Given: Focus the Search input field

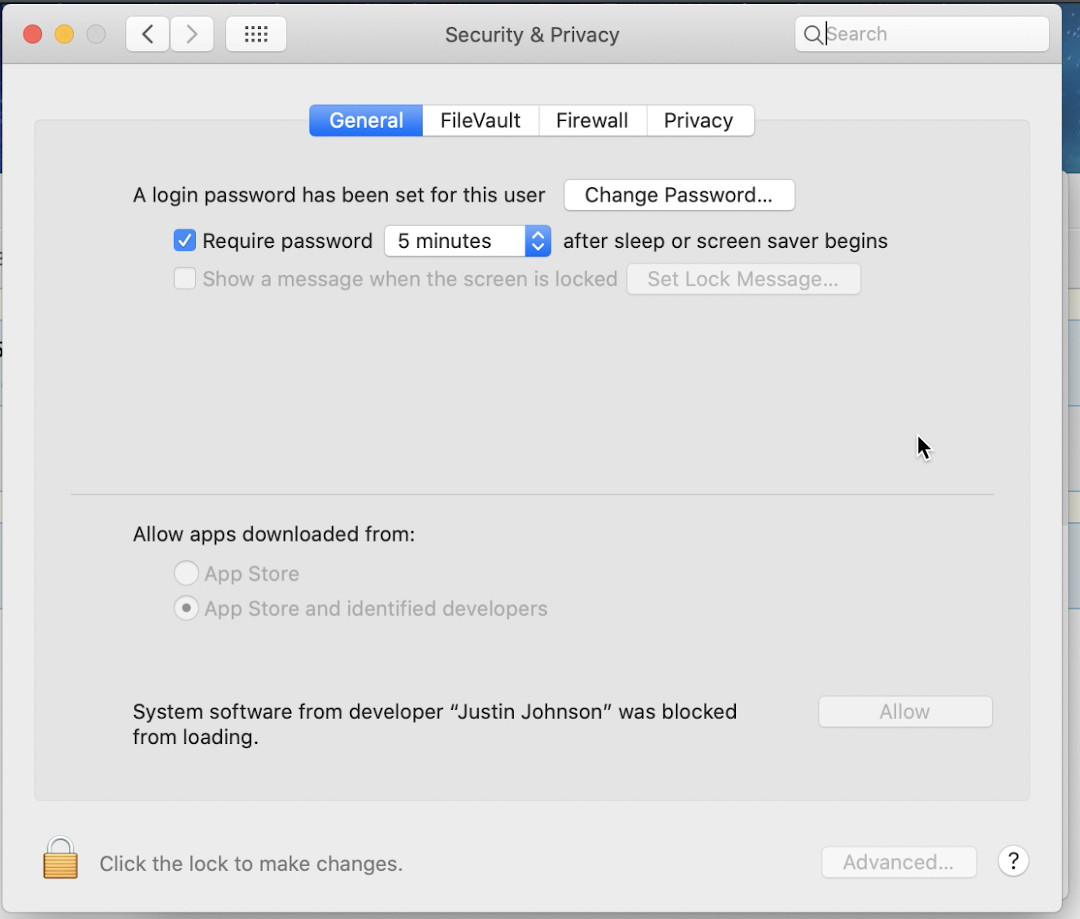Looking at the screenshot, I should (x=922, y=34).
